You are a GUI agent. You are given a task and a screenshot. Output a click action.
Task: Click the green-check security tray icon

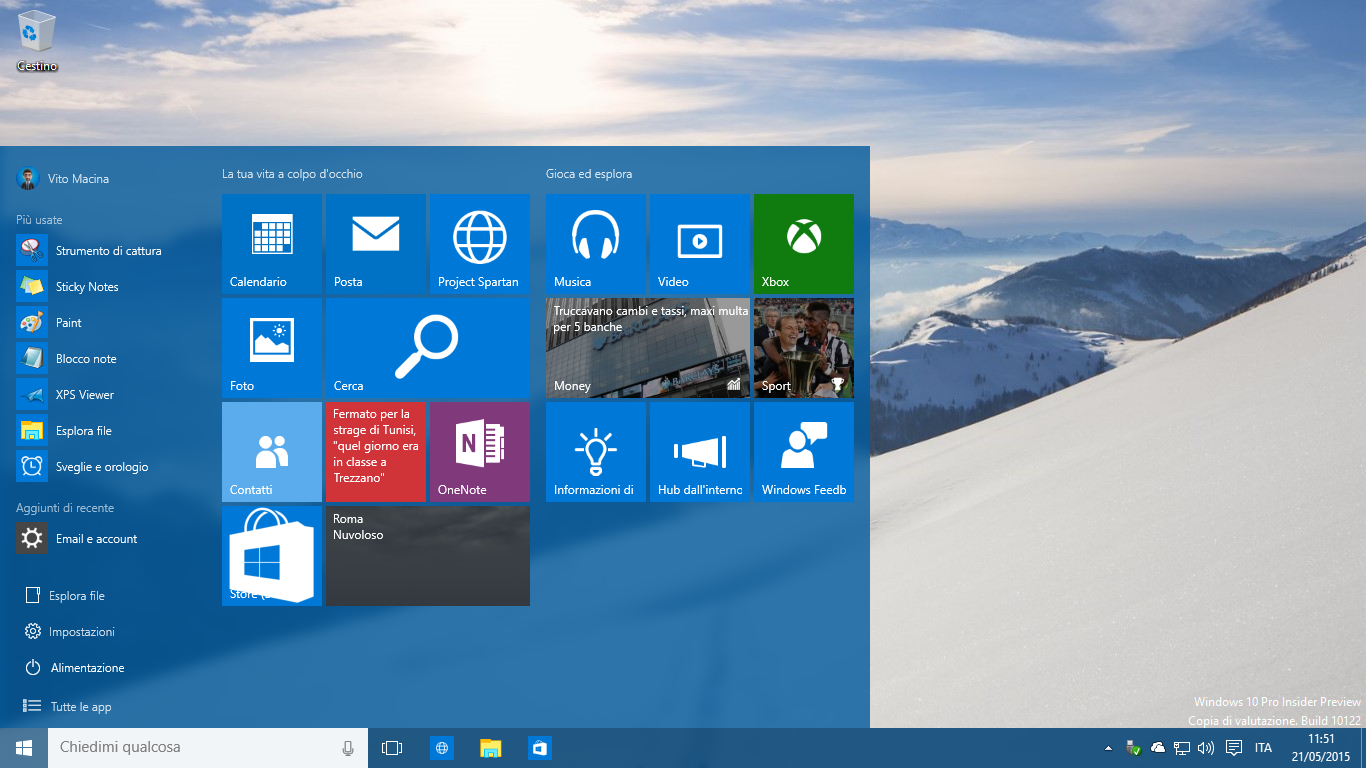[1133, 748]
